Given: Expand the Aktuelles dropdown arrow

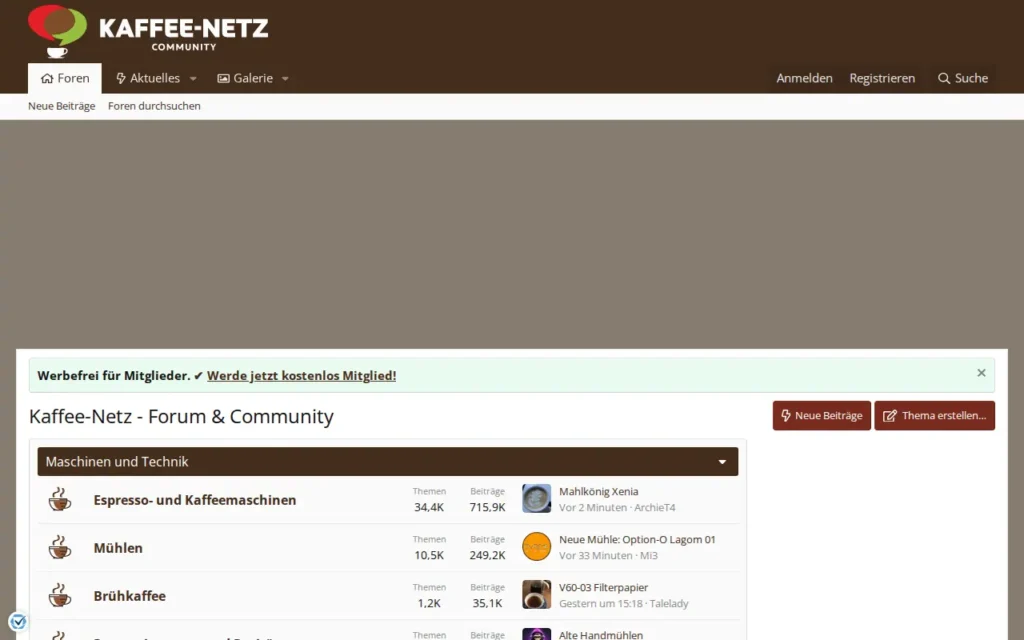Looking at the screenshot, I should point(193,79).
